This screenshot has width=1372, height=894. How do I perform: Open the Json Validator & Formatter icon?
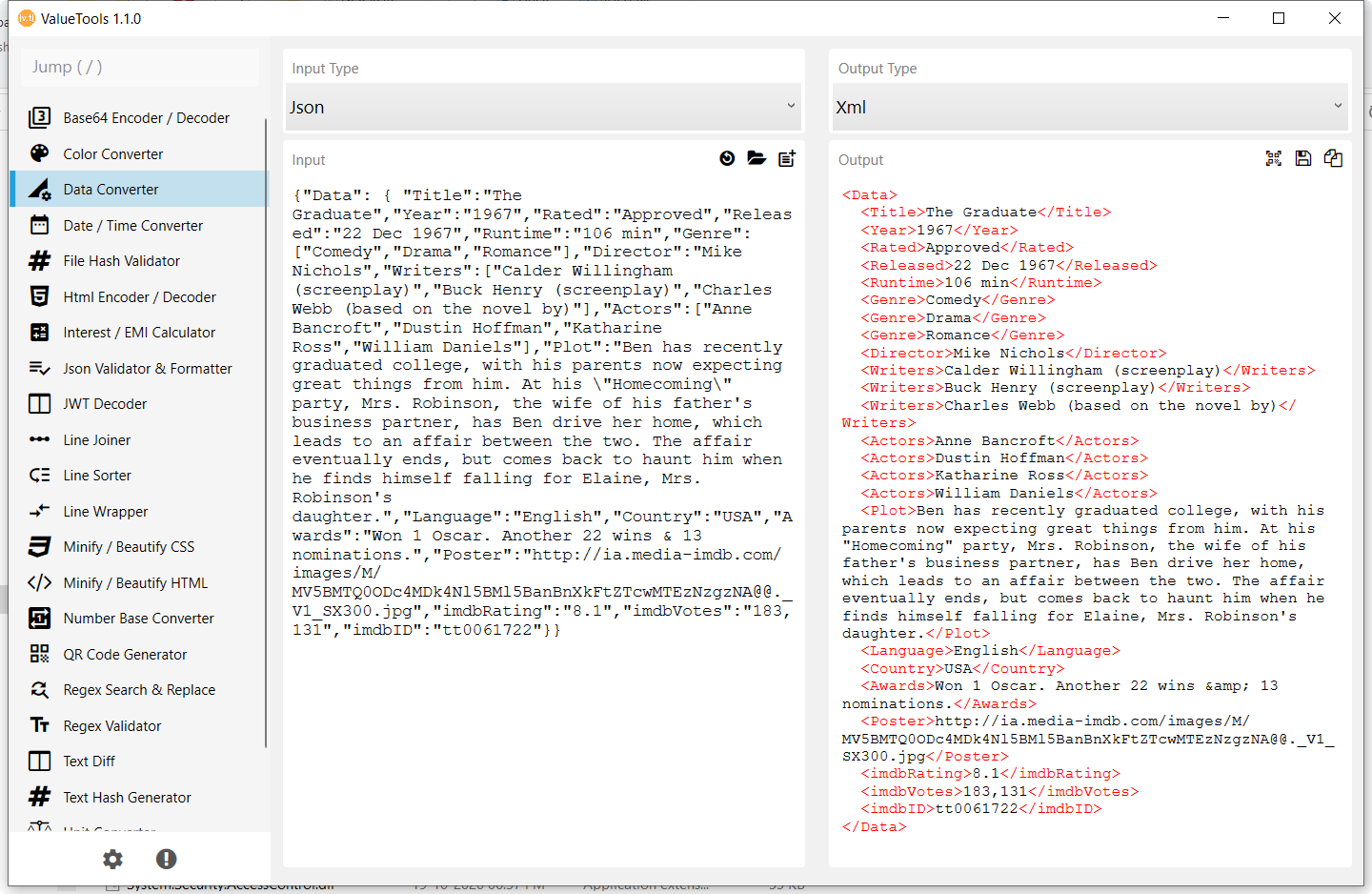[x=39, y=368]
